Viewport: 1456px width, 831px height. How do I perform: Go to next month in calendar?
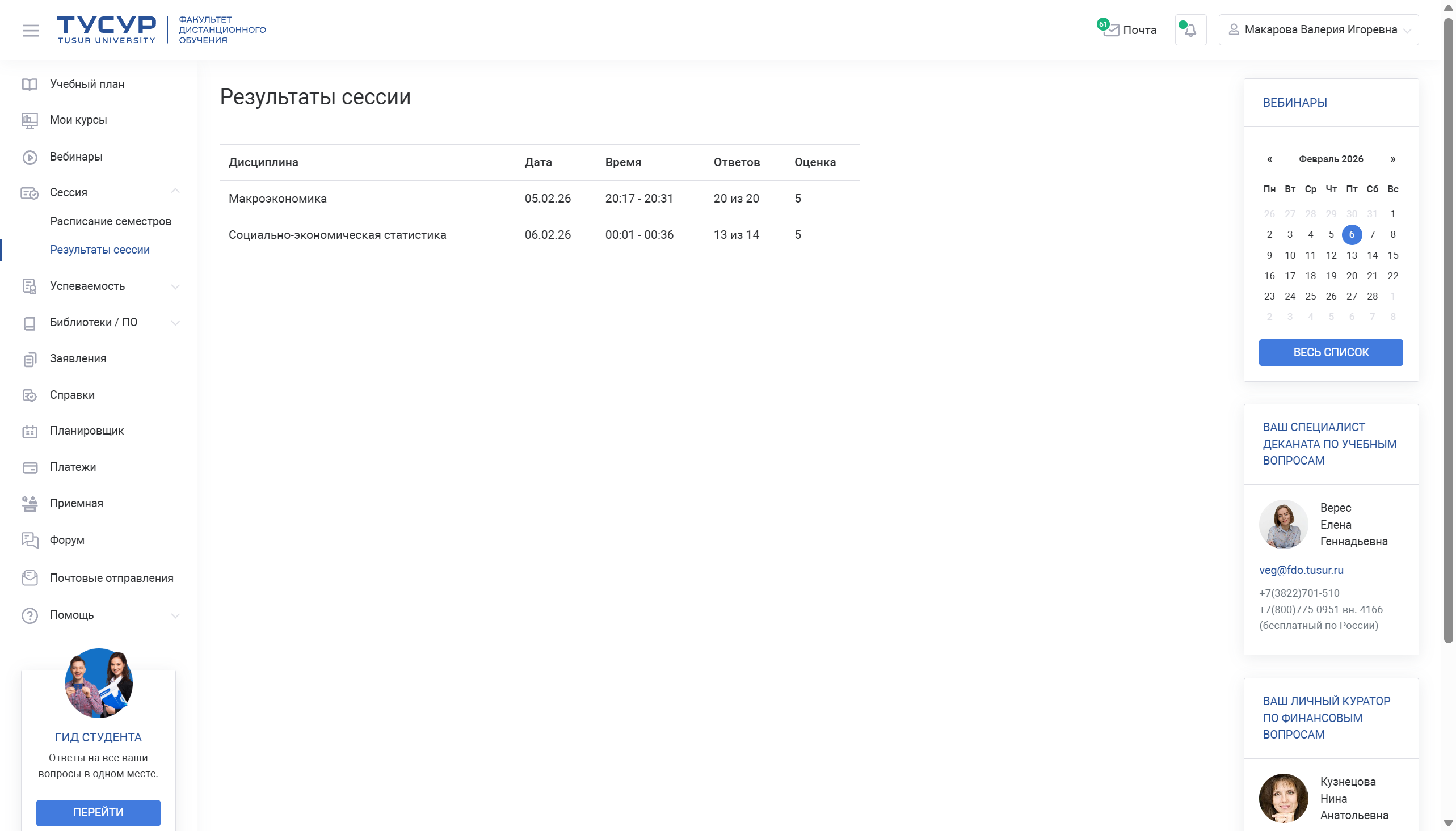[x=1392, y=159]
